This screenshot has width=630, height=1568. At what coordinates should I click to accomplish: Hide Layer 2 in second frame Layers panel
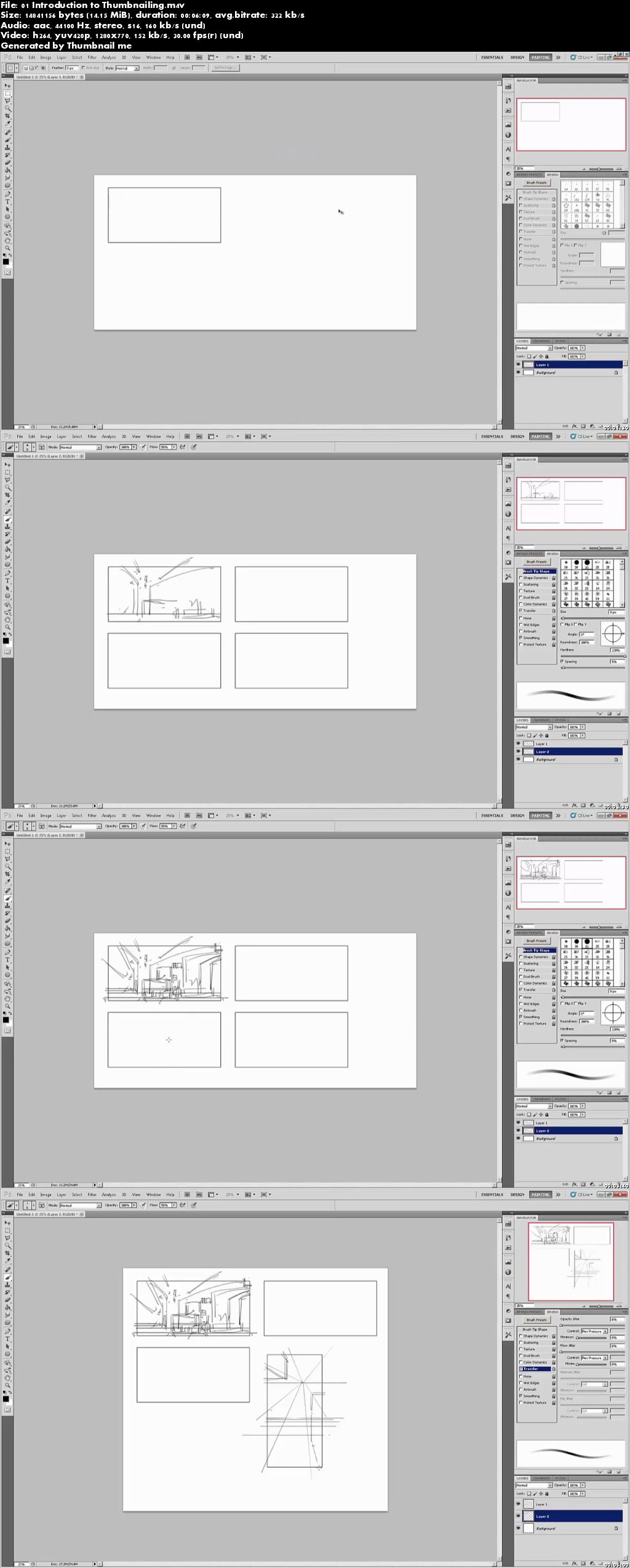(x=518, y=752)
